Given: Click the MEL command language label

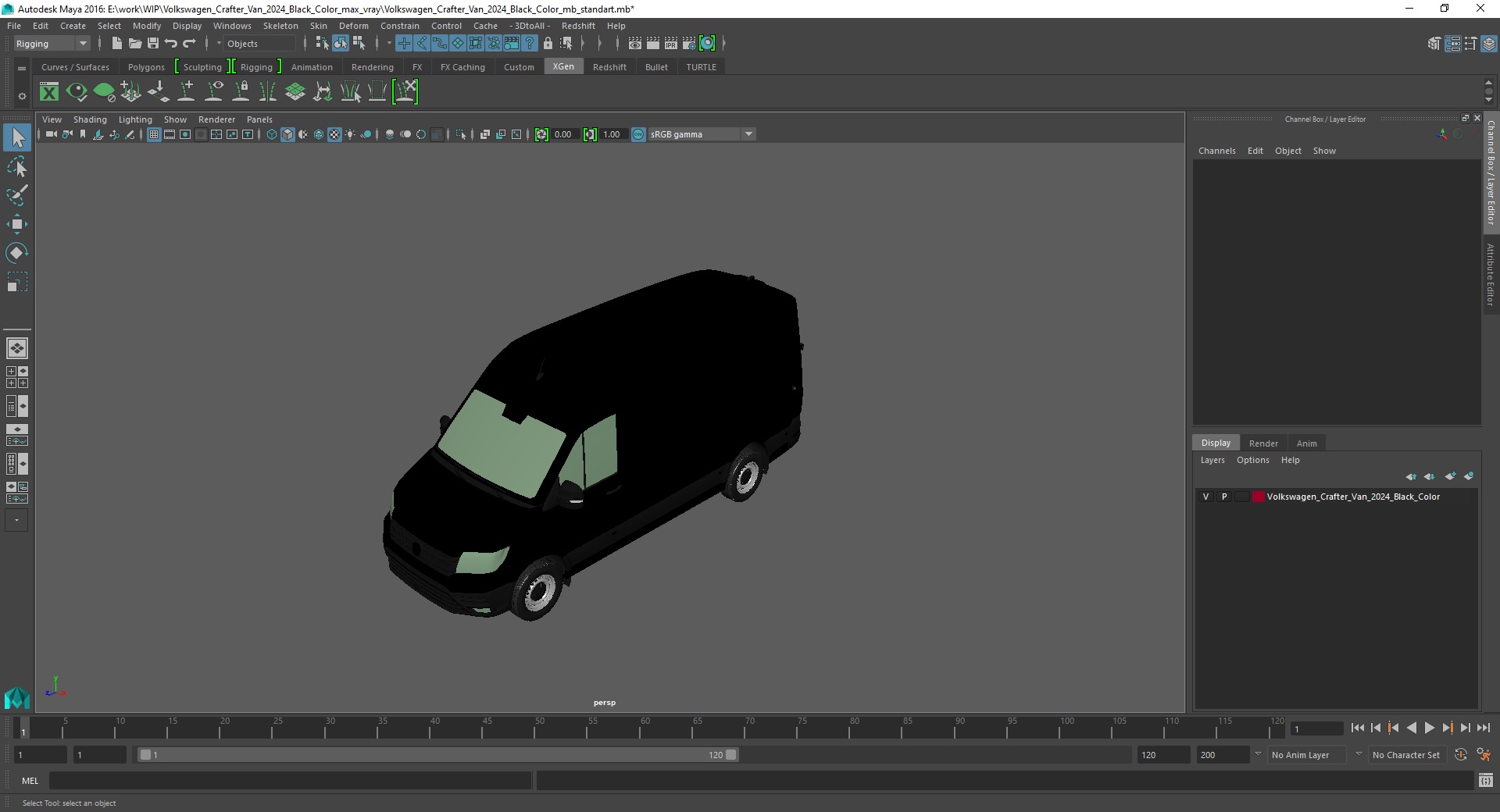Looking at the screenshot, I should pos(30,781).
